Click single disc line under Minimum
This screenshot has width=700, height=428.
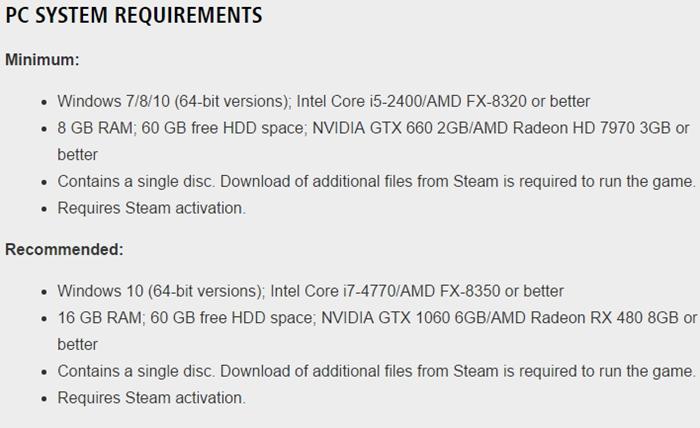pyautogui.click(x=375, y=181)
